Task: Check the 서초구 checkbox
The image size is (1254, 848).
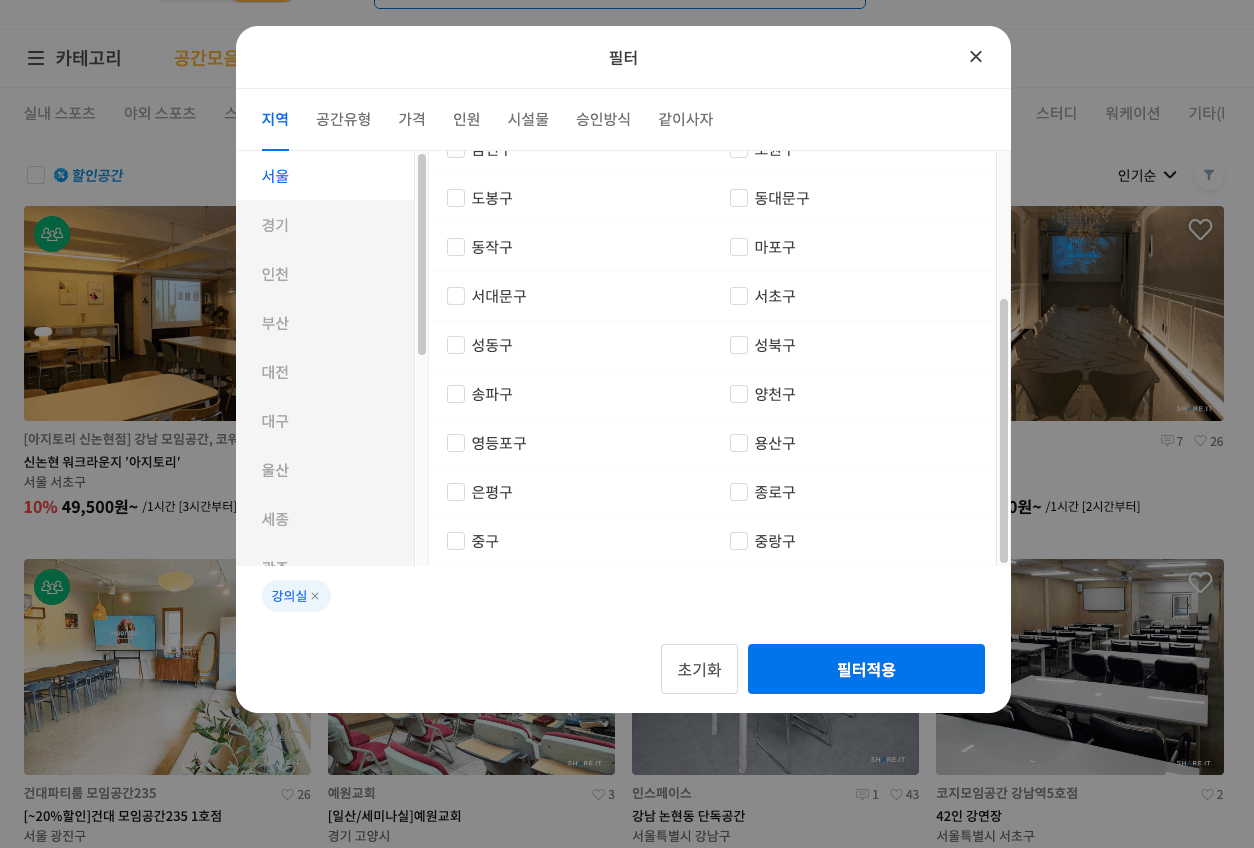Action: 739,296
